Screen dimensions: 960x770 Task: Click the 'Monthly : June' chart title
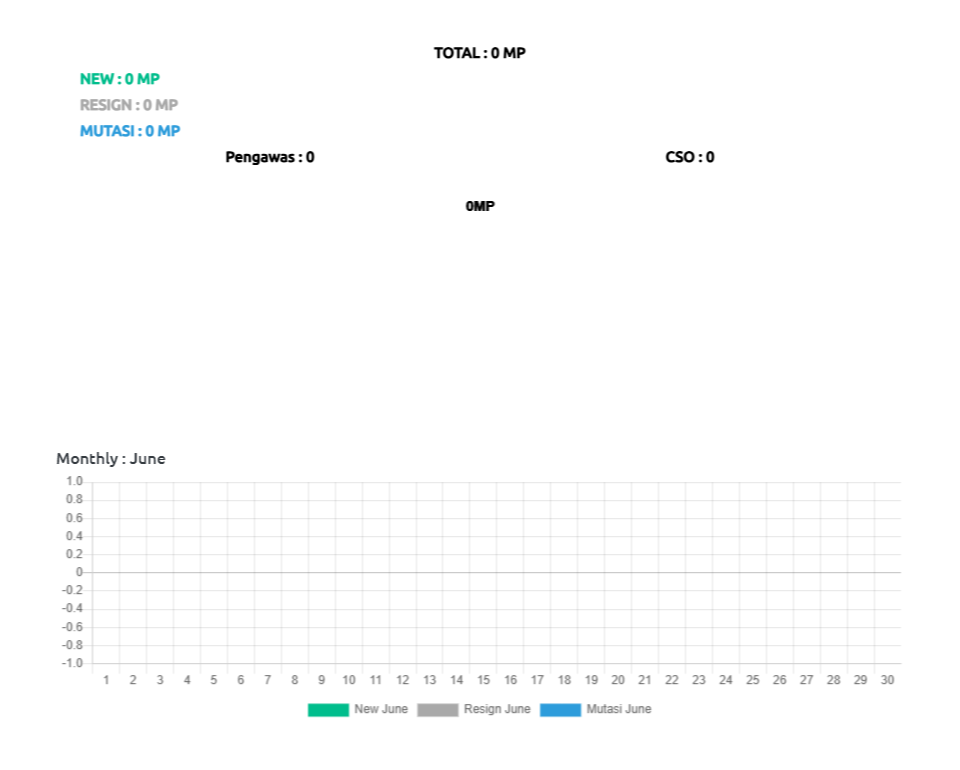(x=111, y=458)
